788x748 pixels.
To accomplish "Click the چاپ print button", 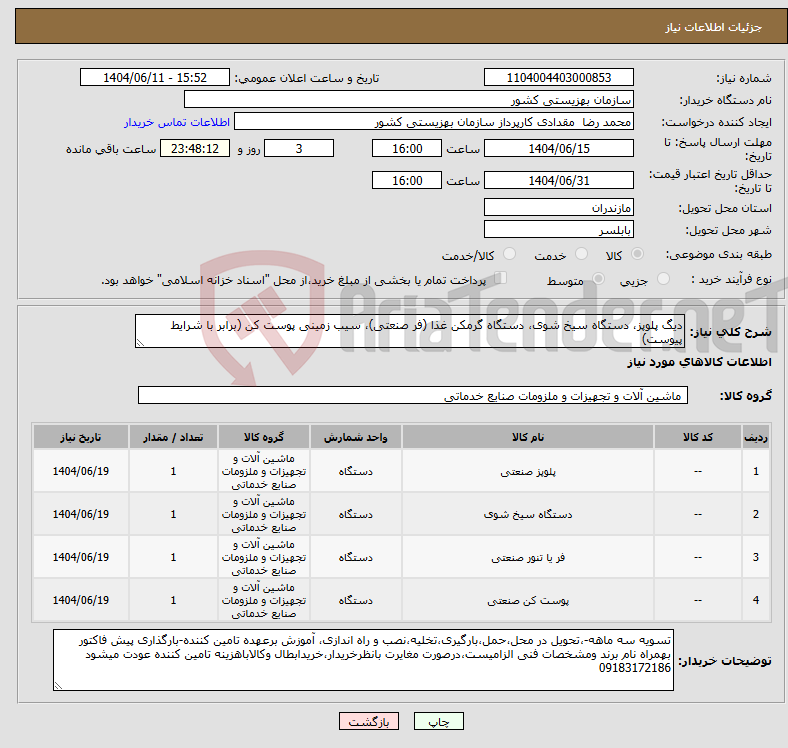I will point(439,721).
